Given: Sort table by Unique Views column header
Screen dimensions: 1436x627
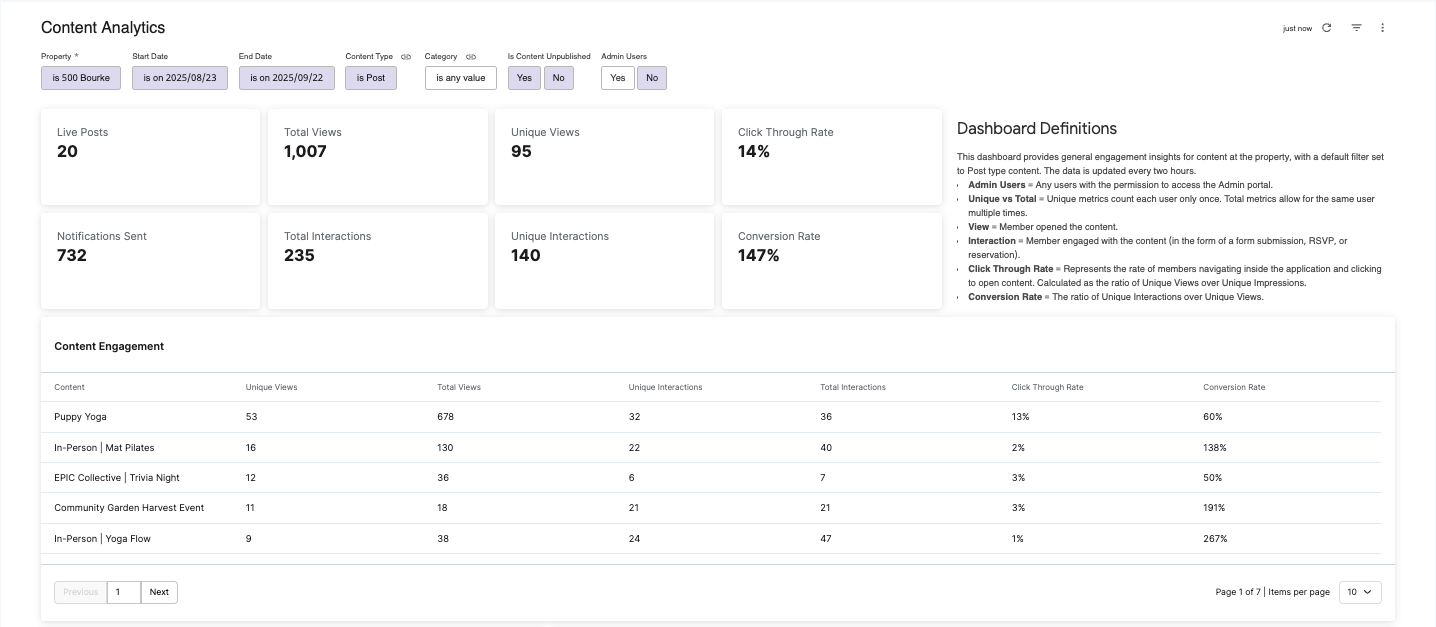Looking at the screenshot, I should click(x=271, y=387).
